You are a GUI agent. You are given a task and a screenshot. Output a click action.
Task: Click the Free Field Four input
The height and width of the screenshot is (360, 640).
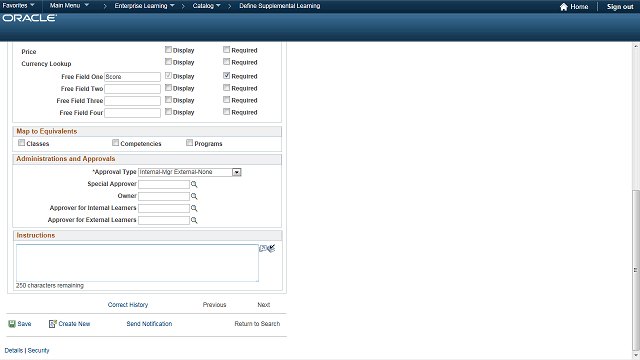132,113
